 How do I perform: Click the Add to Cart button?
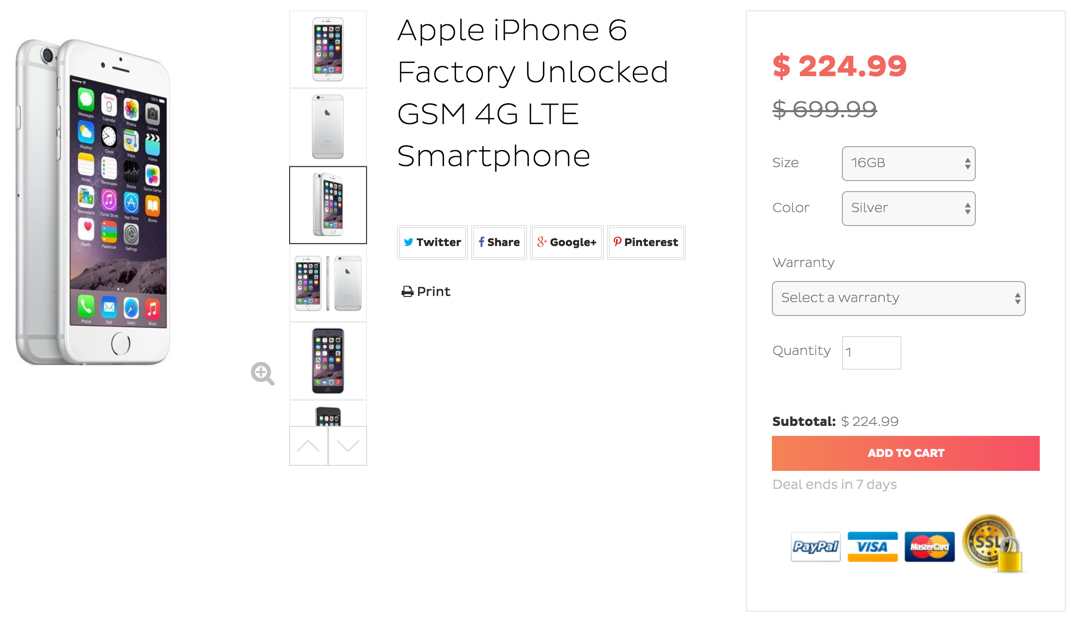coord(905,453)
